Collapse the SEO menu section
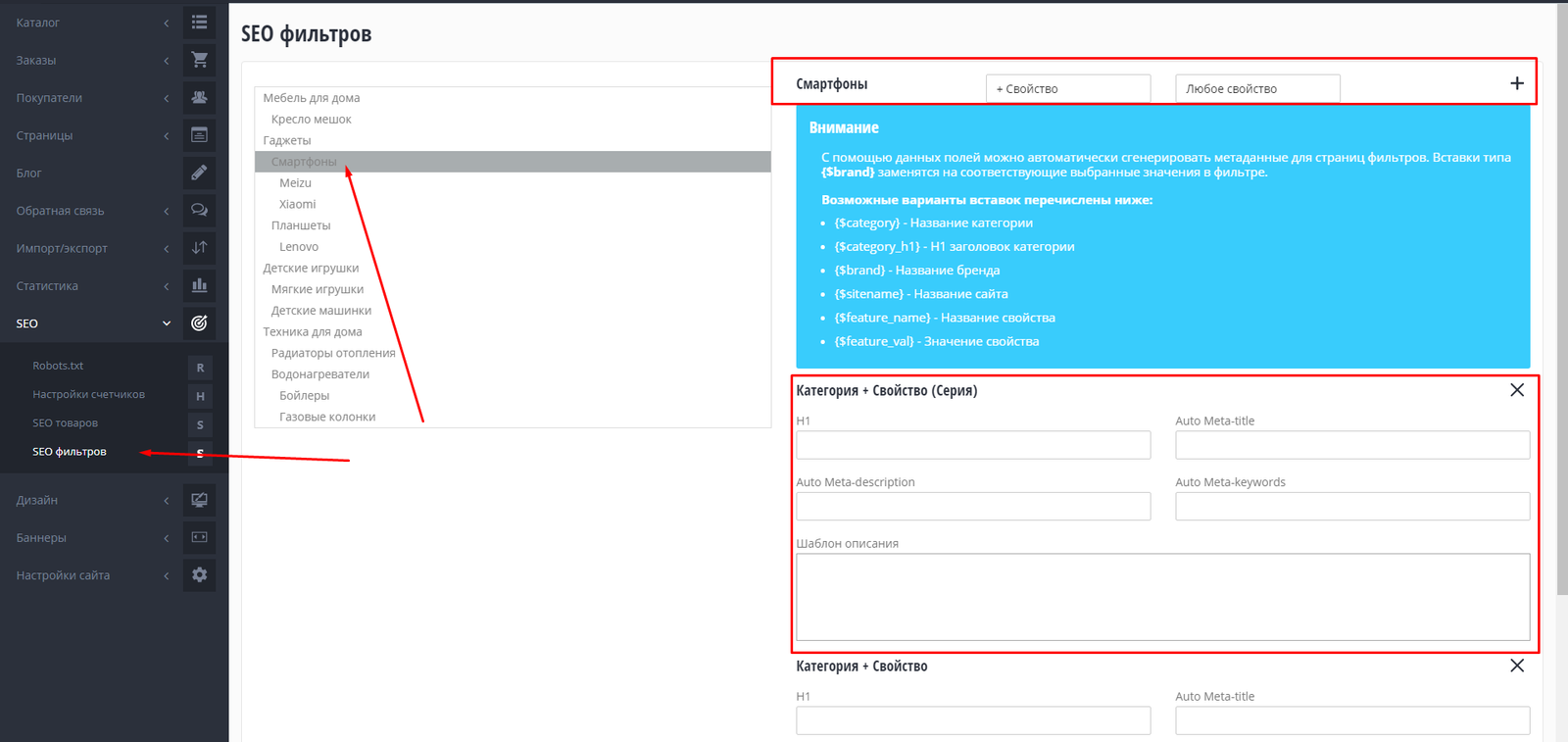 pos(167,323)
